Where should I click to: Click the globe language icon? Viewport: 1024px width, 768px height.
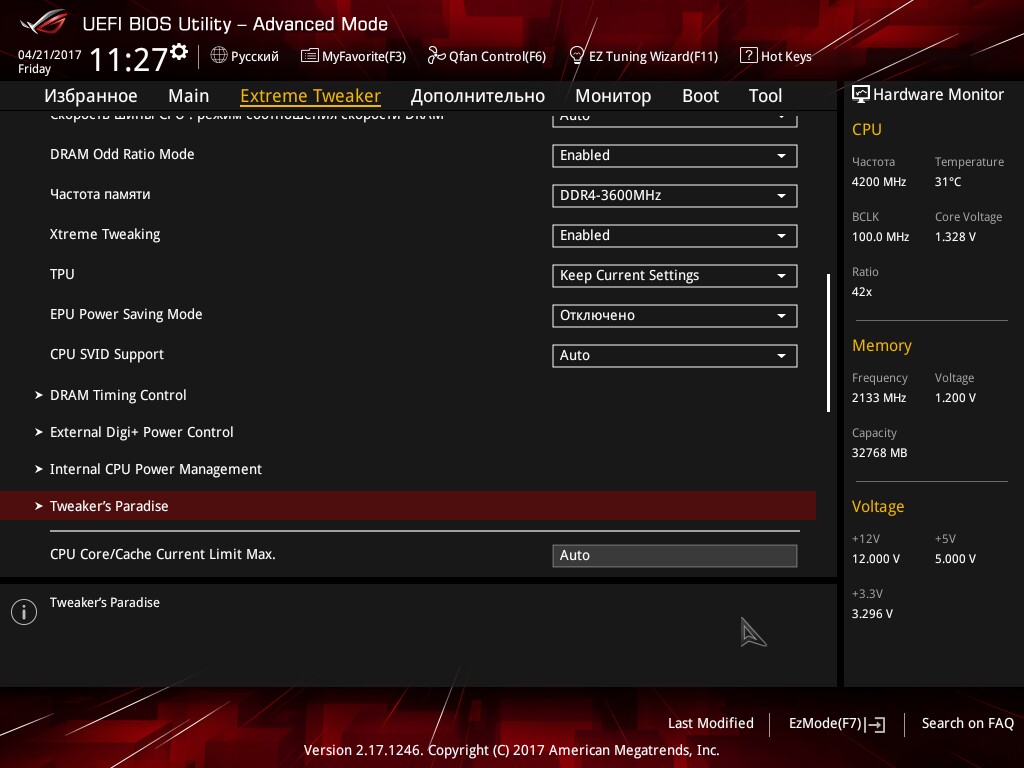[219, 56]
